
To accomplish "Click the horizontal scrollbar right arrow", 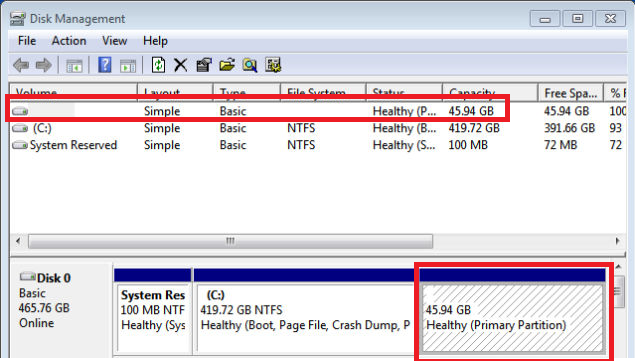I will [x=617, y=241].
